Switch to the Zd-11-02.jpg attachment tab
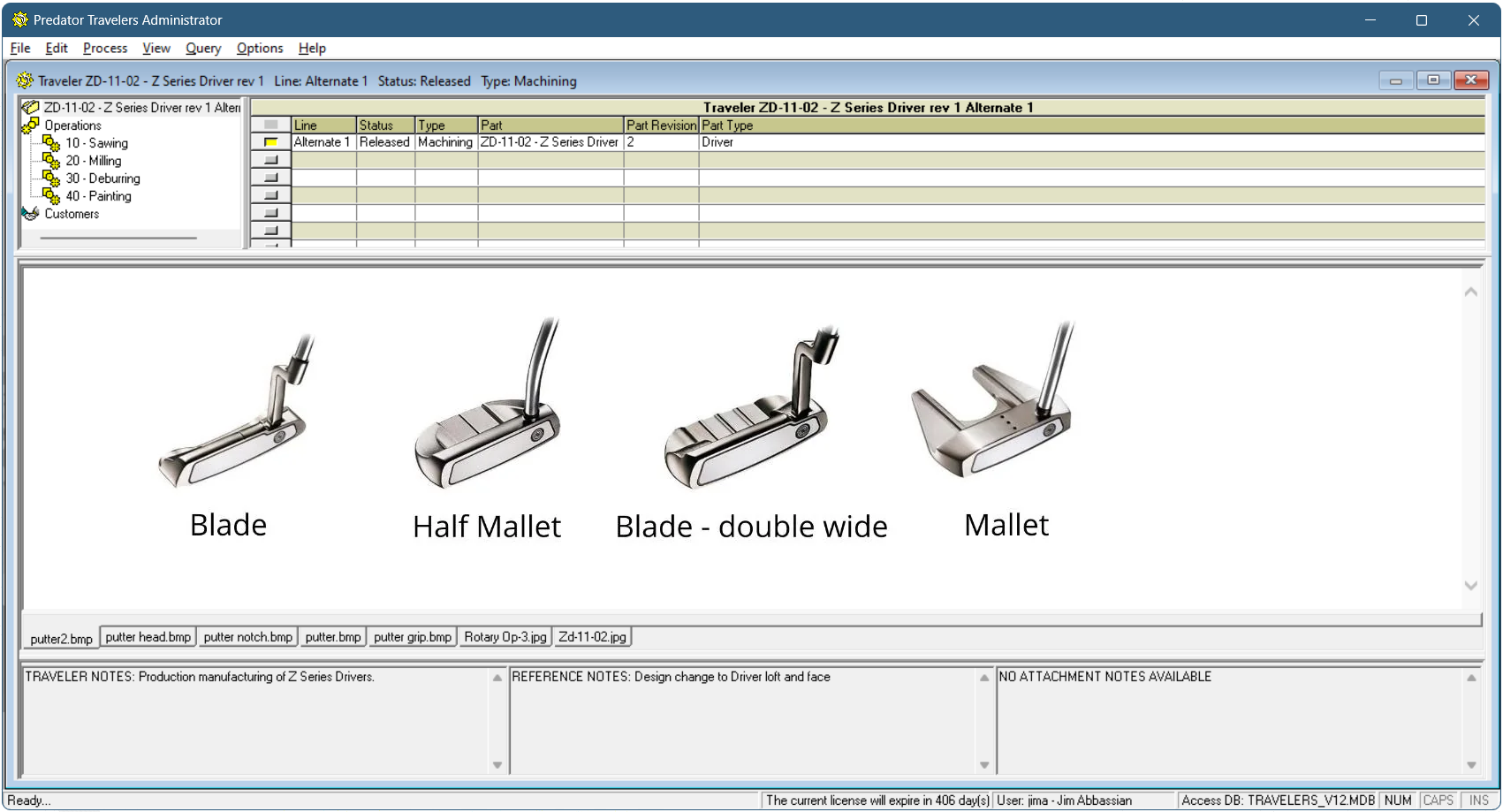1503x812 pixels. (592, 636)
